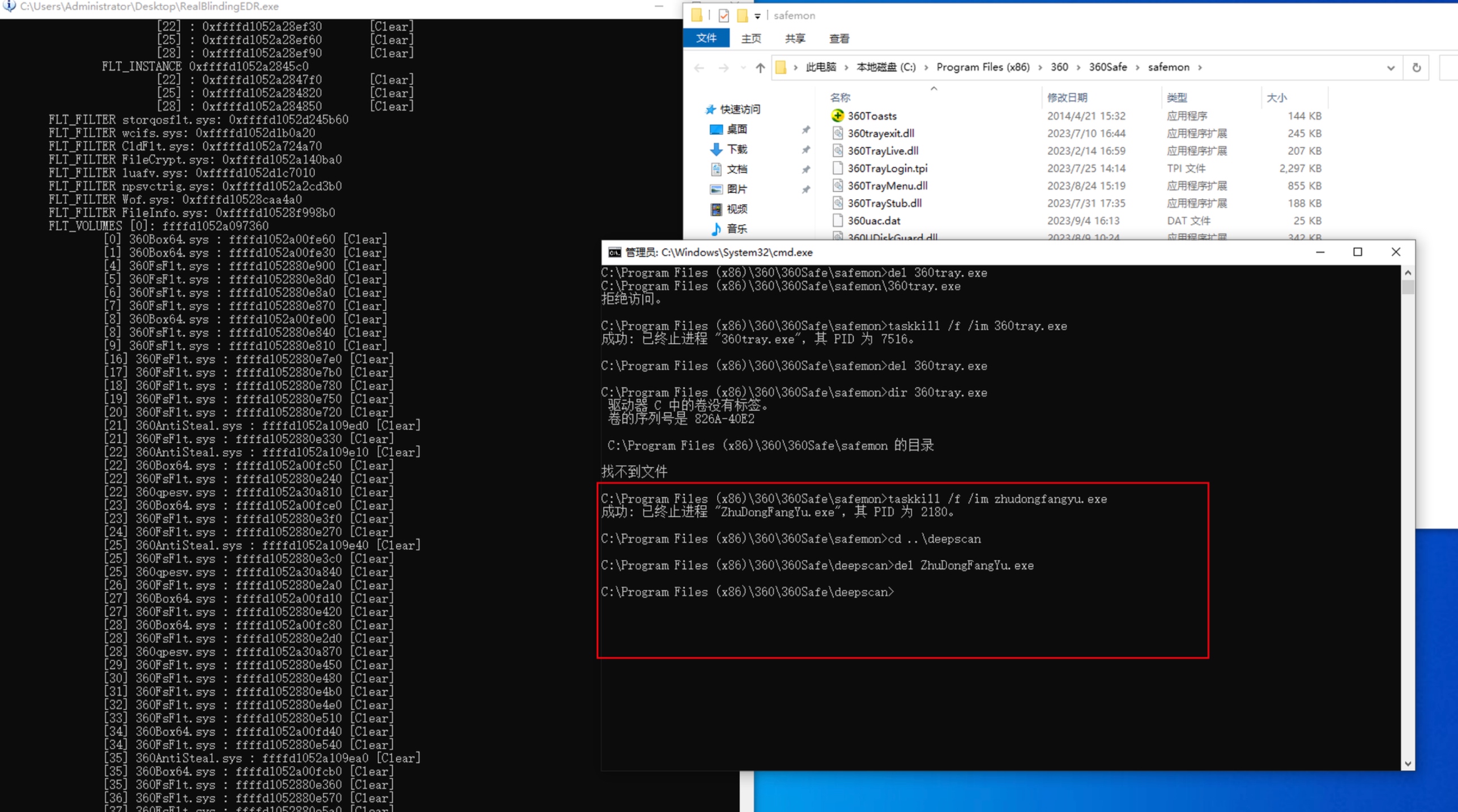Open the Videos (视频) sidebar item

pos(736,209)
